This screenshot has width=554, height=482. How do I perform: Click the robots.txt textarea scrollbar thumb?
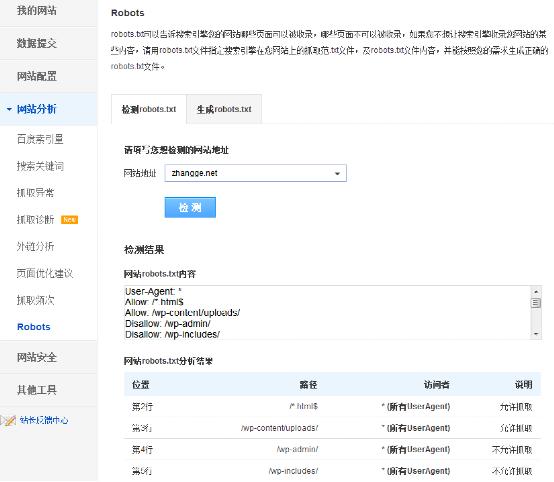point(536,303)
